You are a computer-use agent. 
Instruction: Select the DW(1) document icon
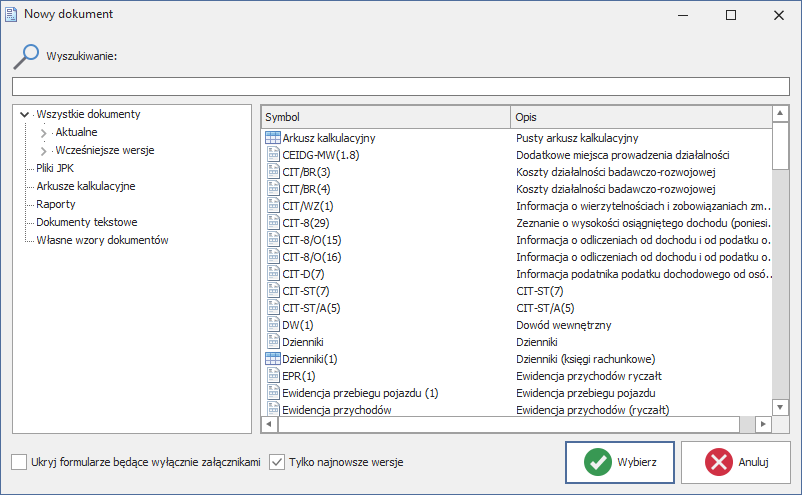[x=273, y=325]
